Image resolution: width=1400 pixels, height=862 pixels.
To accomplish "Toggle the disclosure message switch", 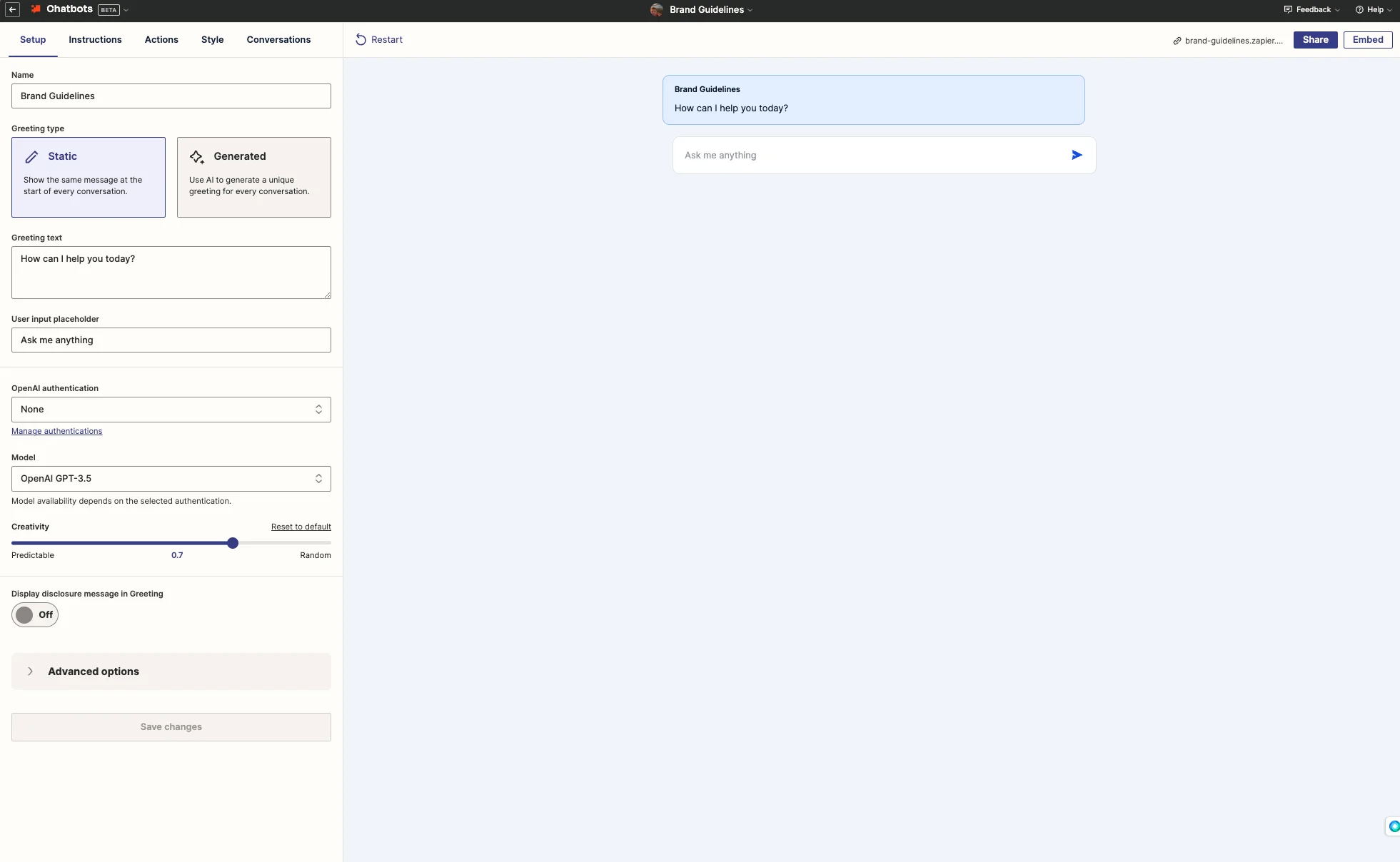I will [x=34, y=614].
